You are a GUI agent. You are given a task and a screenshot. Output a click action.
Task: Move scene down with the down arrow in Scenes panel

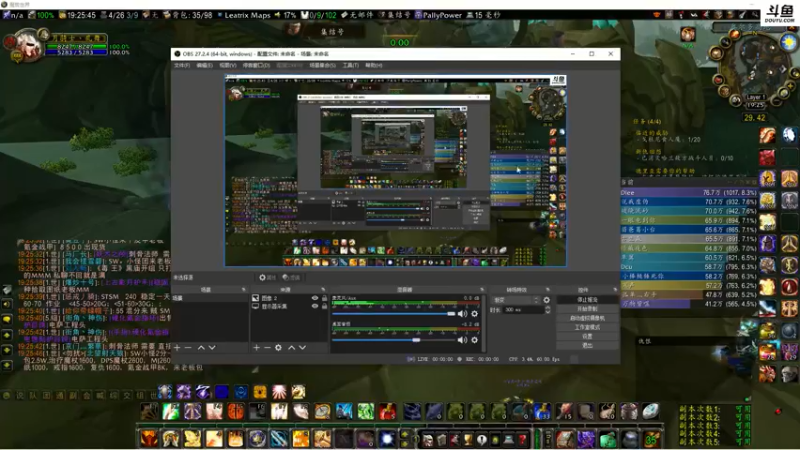[212, 347]
